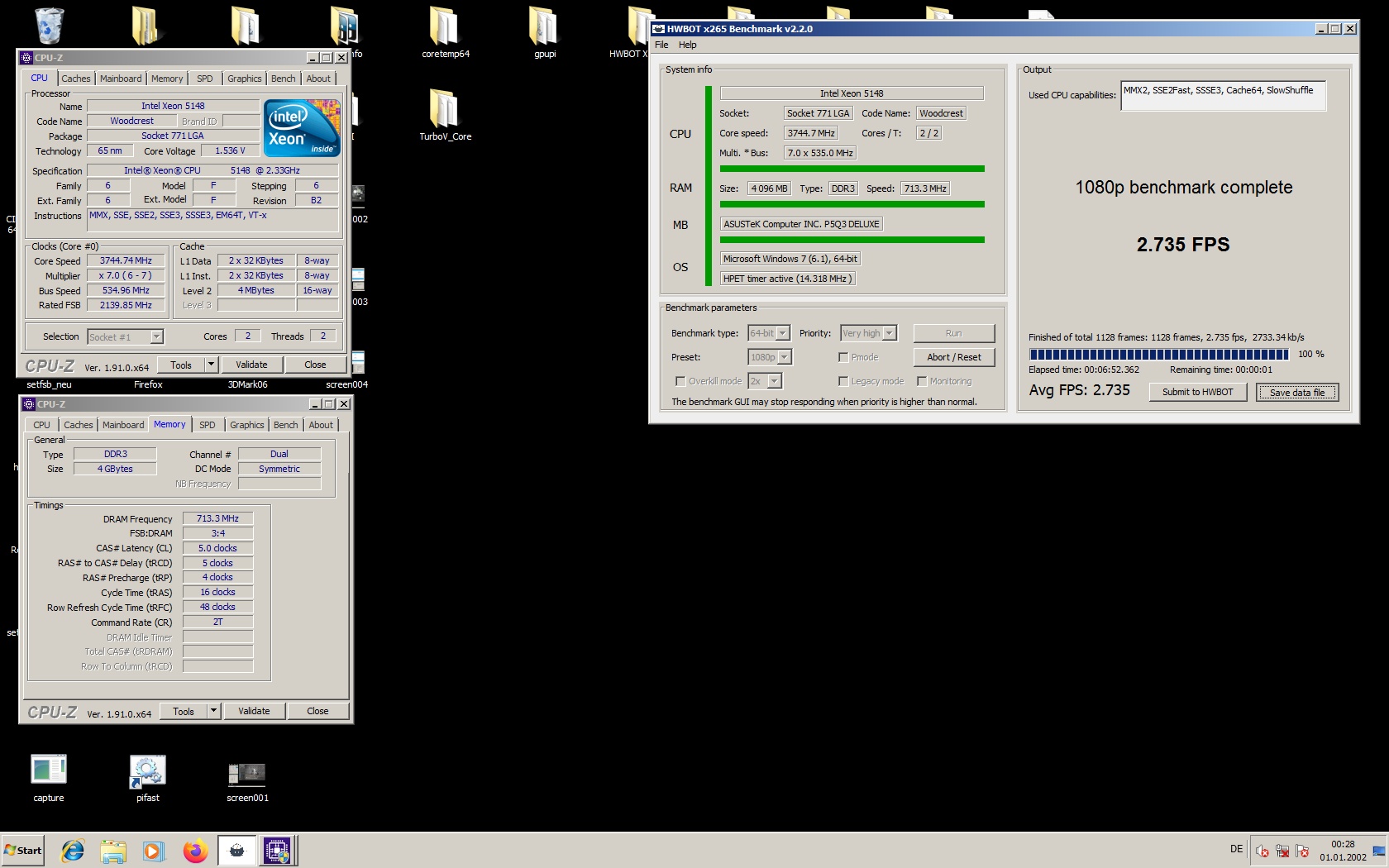Open Internet Explorer from the taskbar
This screenshot has width=1389, height=868.
pos(73,851)
